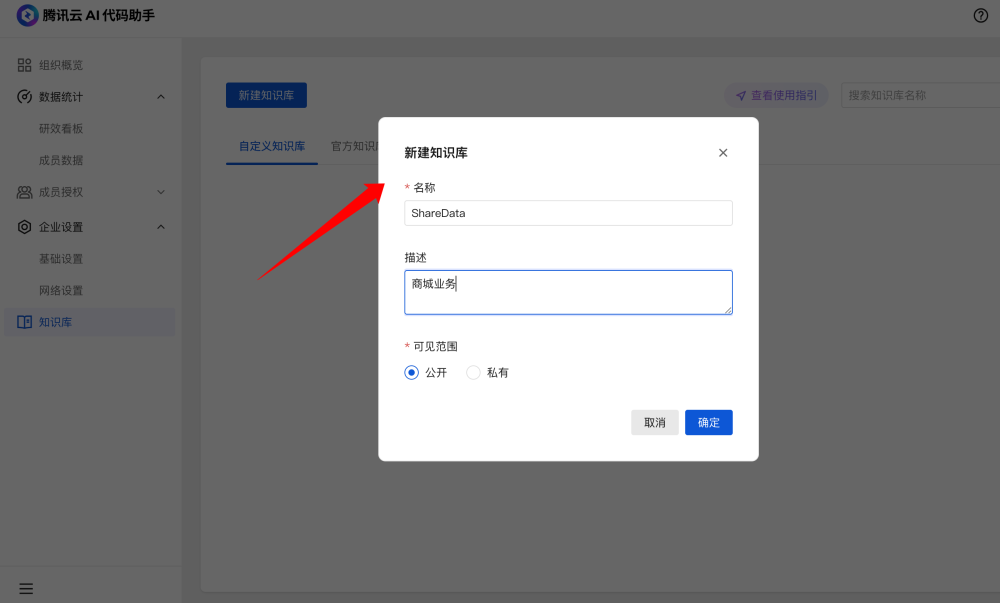Click the ShareData name input field
This screenshot has height=603, width=1000.
tap(568, 213)
